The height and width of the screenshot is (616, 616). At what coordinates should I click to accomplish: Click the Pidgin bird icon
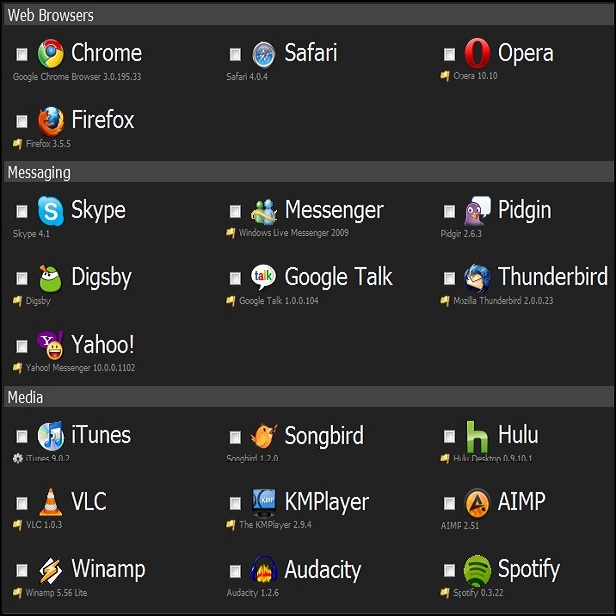(x=478, y=211)
